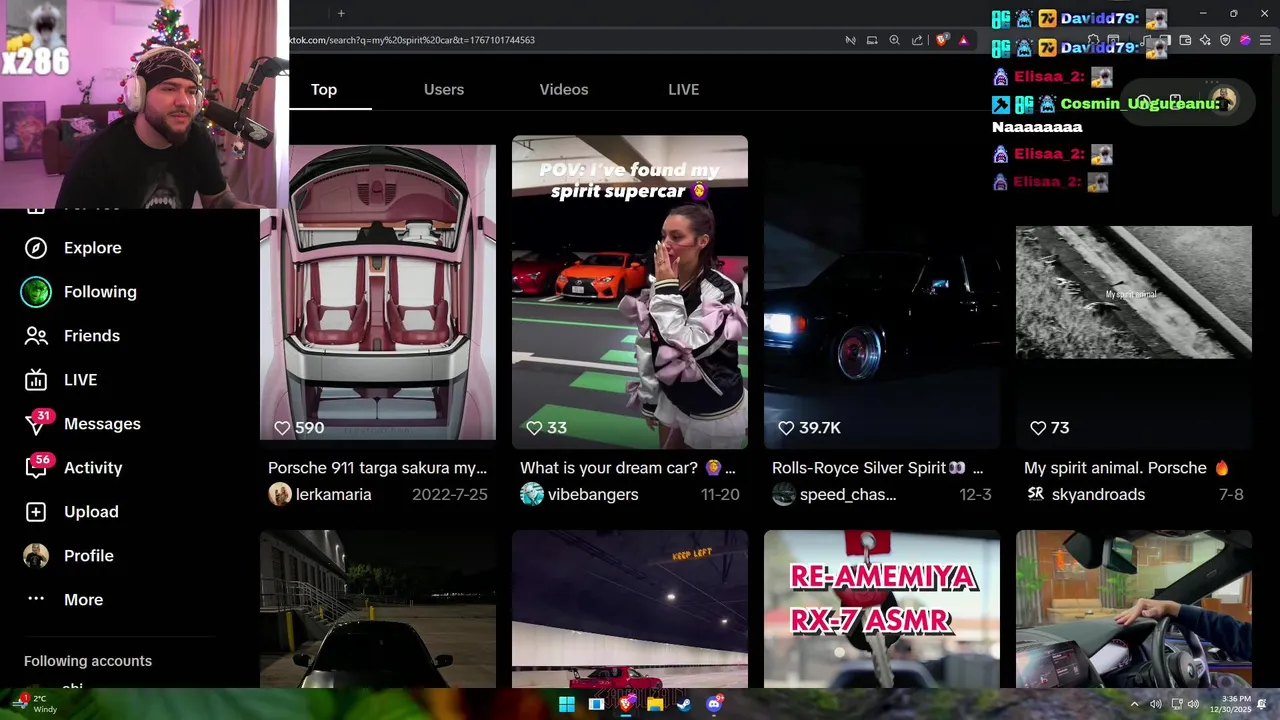Image resolution: width=1280 pixels, height=720 pixels.
Task: Open a new browser tab with plus
Action: coord(341,13)
